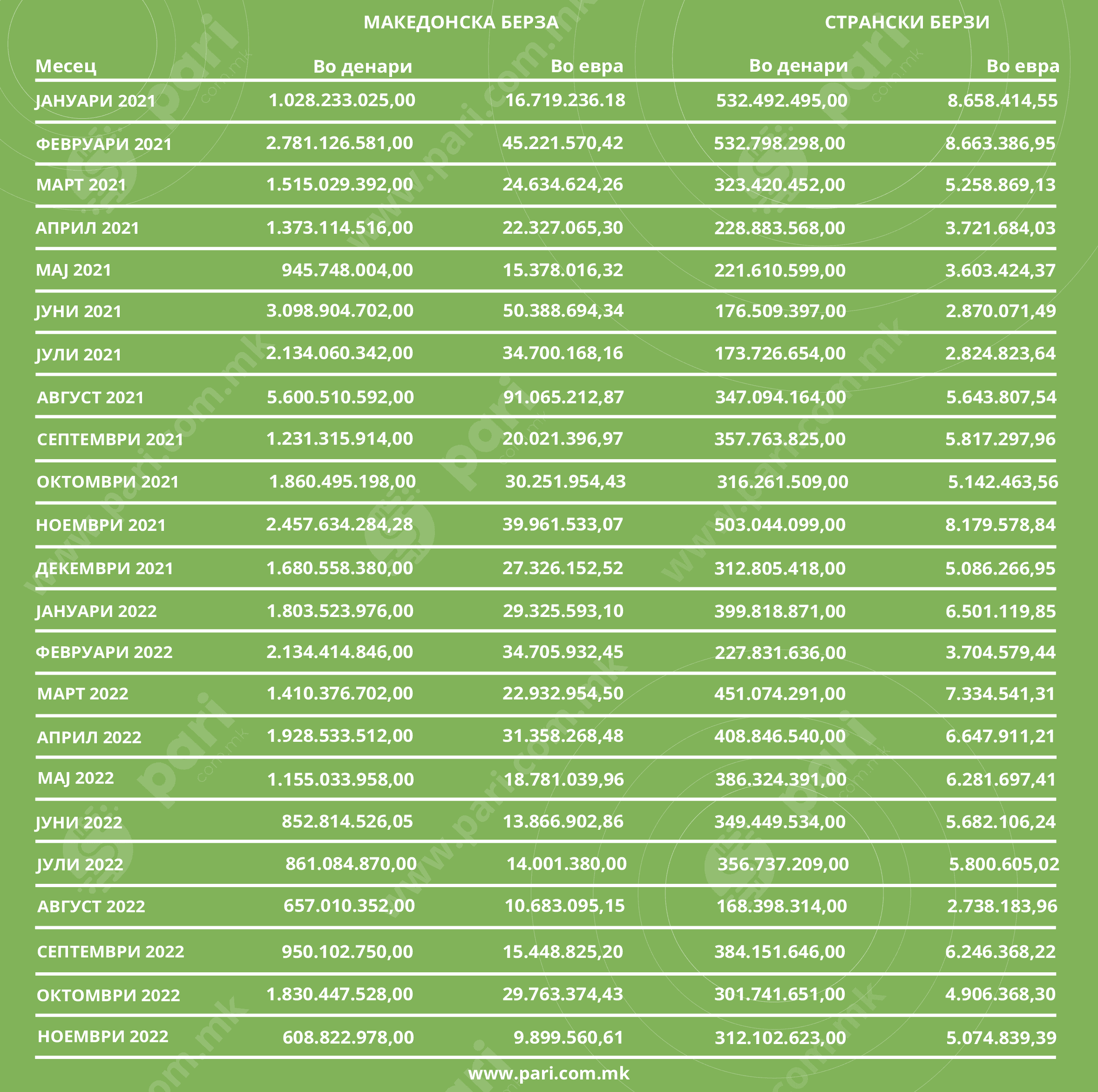The height and width of the screenshot is (1092, 1098).
Task: Select the ДЕКЕМВРИ 2021 row label
Action: click(105, 568)
